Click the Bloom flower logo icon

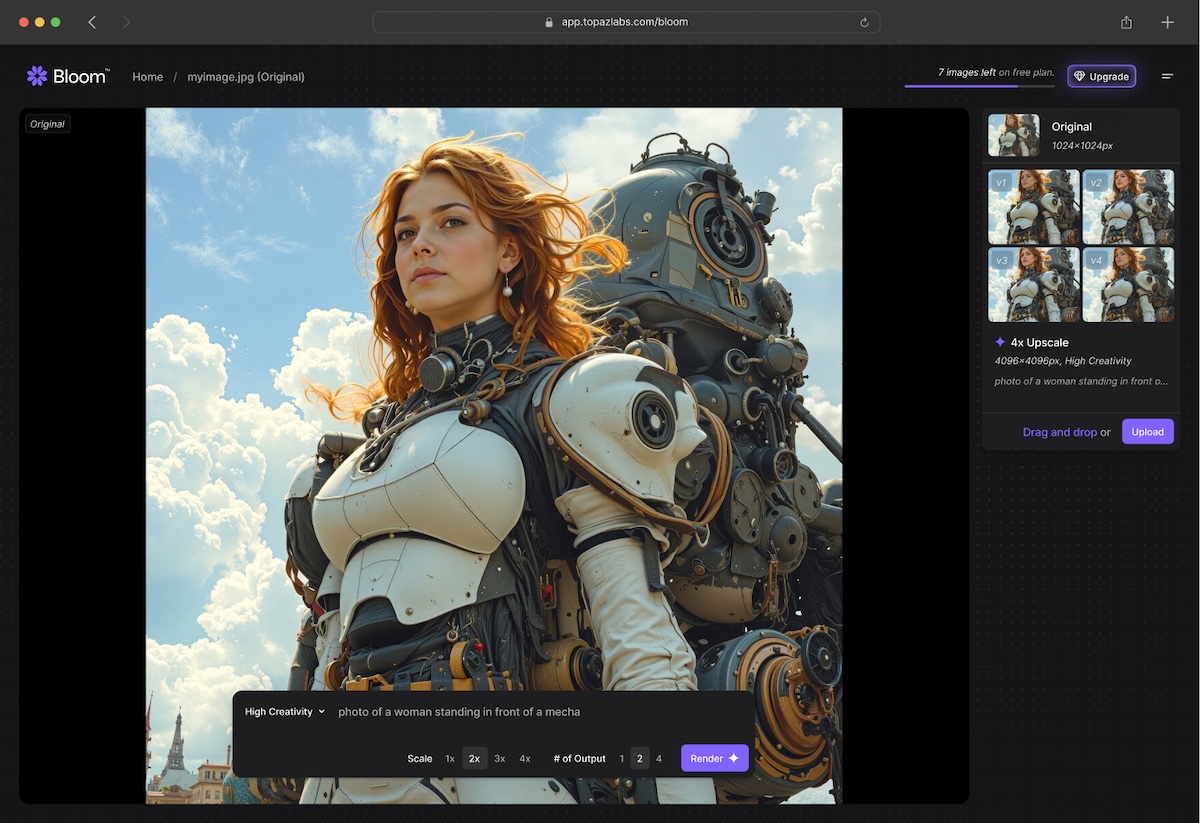point(37,76)
